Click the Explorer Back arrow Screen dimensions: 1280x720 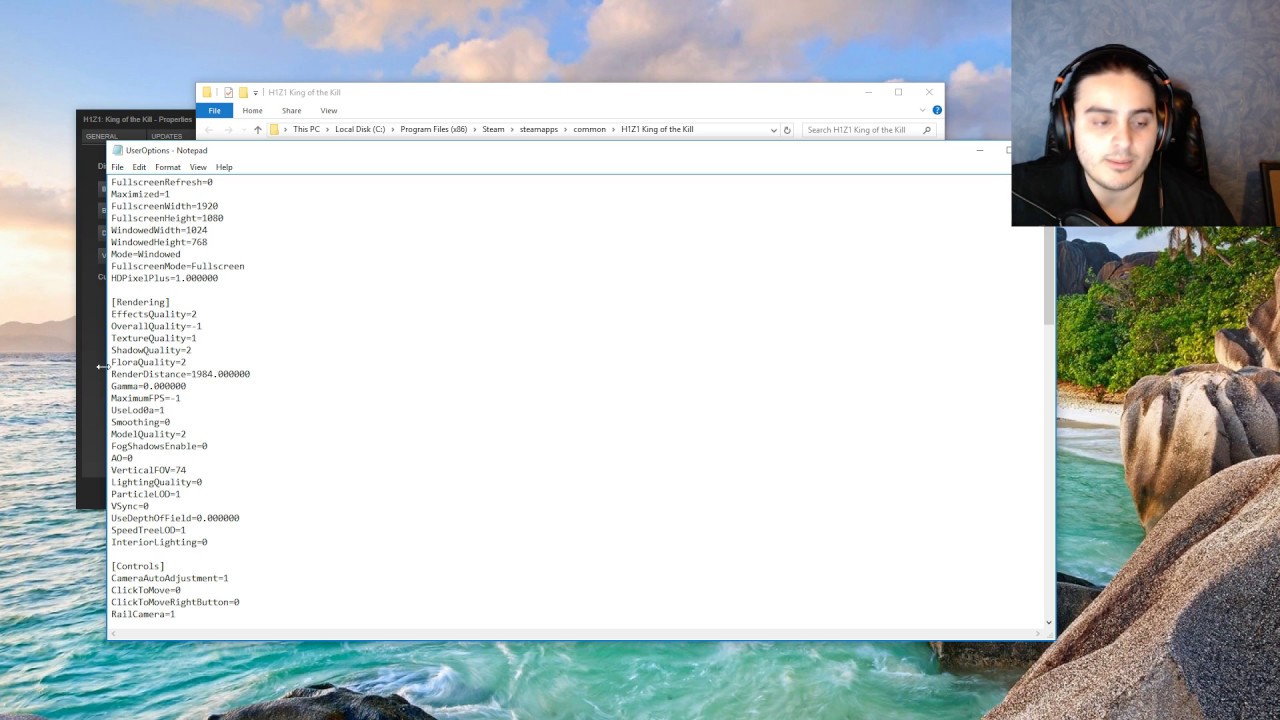[209, 130]
